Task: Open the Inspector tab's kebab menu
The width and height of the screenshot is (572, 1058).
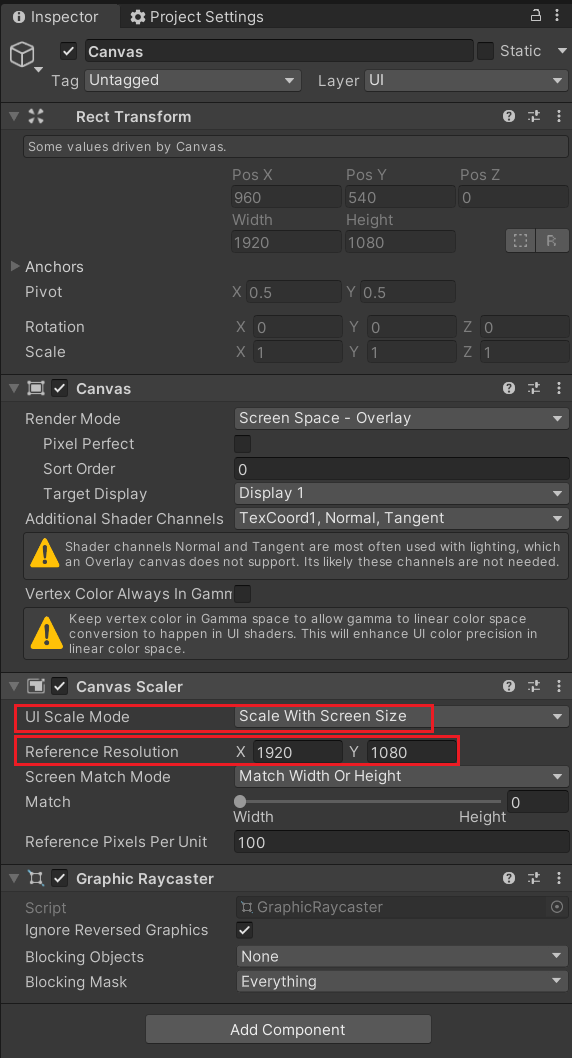Action: pos(557,16)
